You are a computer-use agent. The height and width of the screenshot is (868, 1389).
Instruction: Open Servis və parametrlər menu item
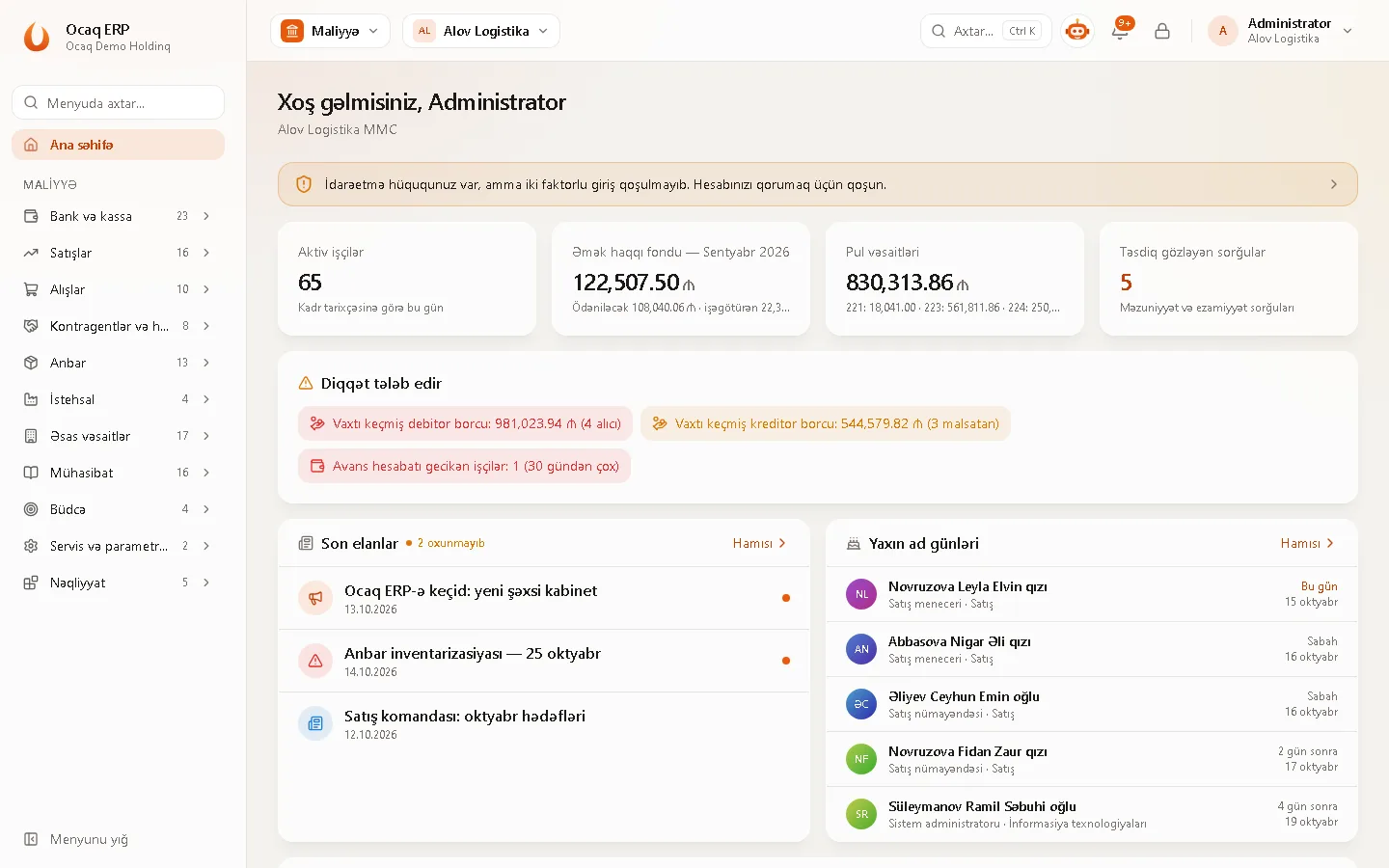118,546
